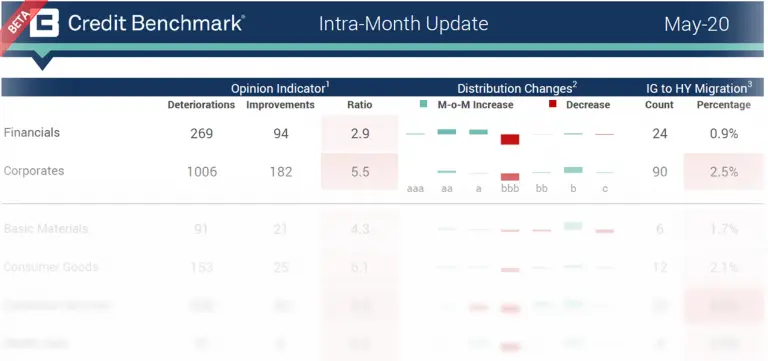Screen dimensions: 768x361
Task: Click the red Decrease legend swatch
Action: point(552,104)
